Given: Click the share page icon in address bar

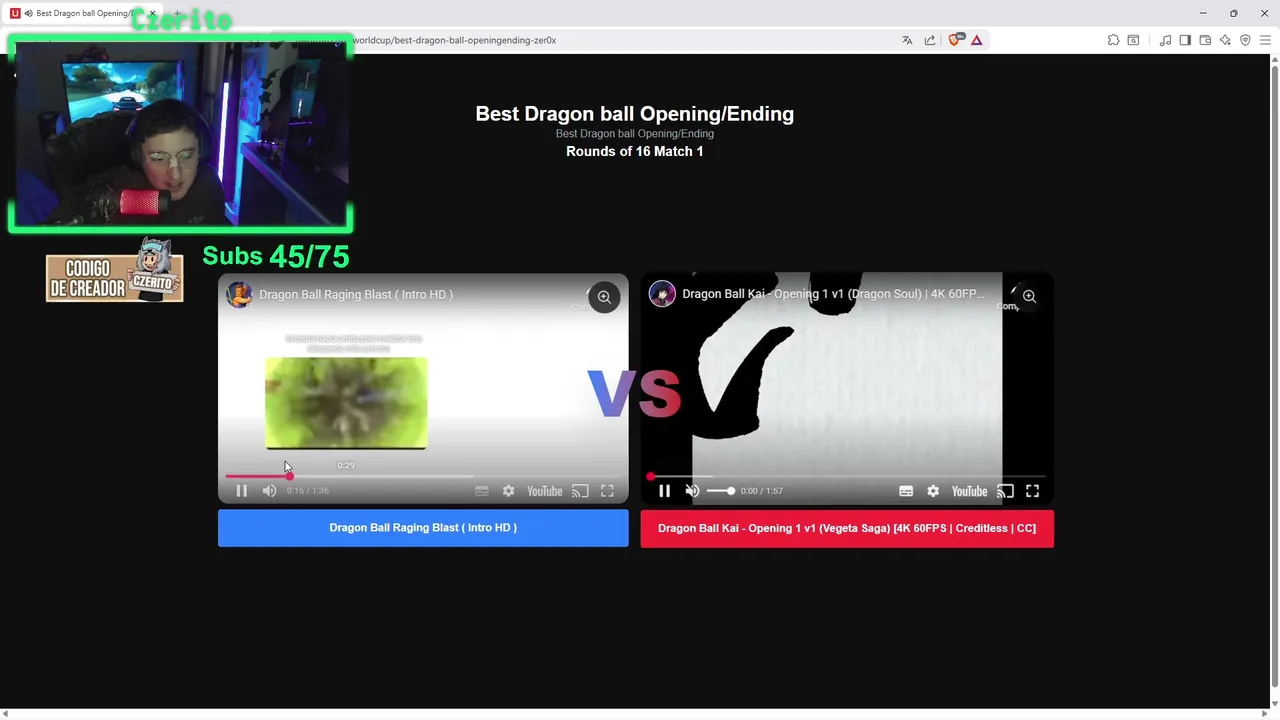Looking at the screenshot, I should coord(930,40).
